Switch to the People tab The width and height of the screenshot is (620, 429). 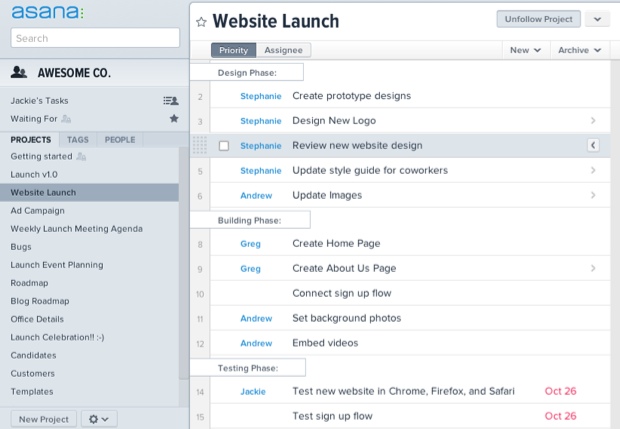point(120,140)
